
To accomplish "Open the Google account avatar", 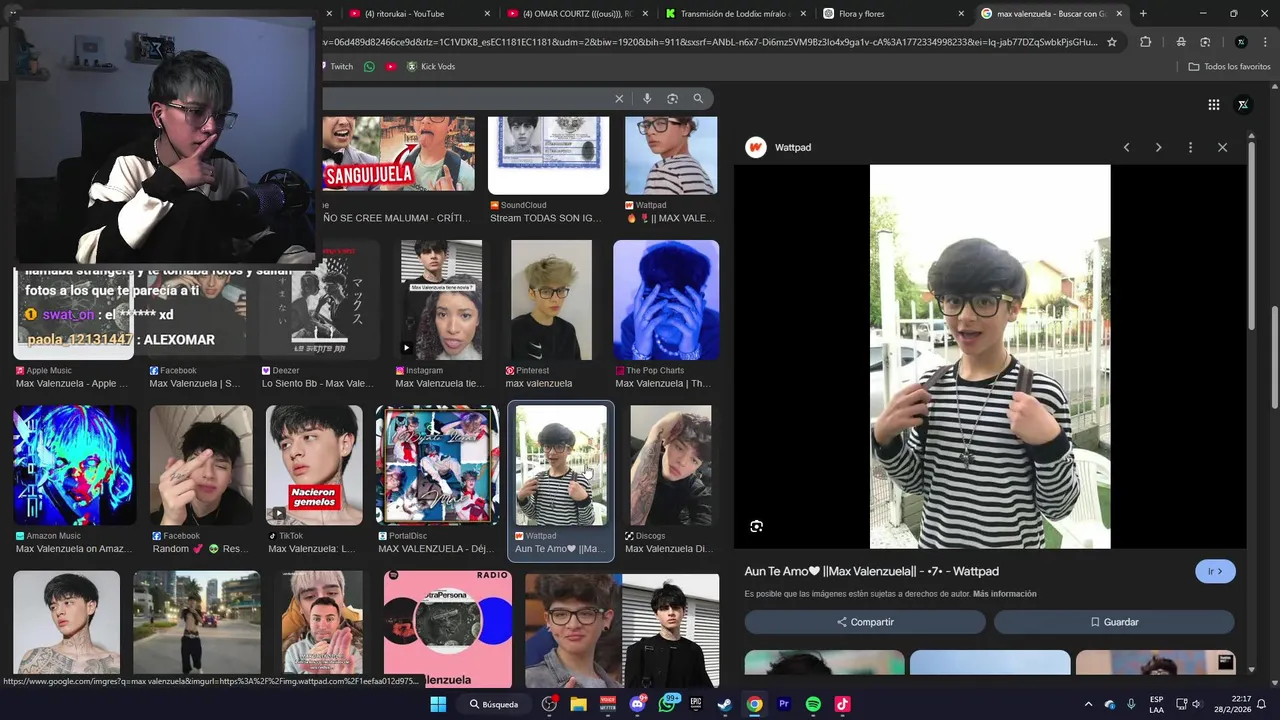I will (x=1243, y=105).
